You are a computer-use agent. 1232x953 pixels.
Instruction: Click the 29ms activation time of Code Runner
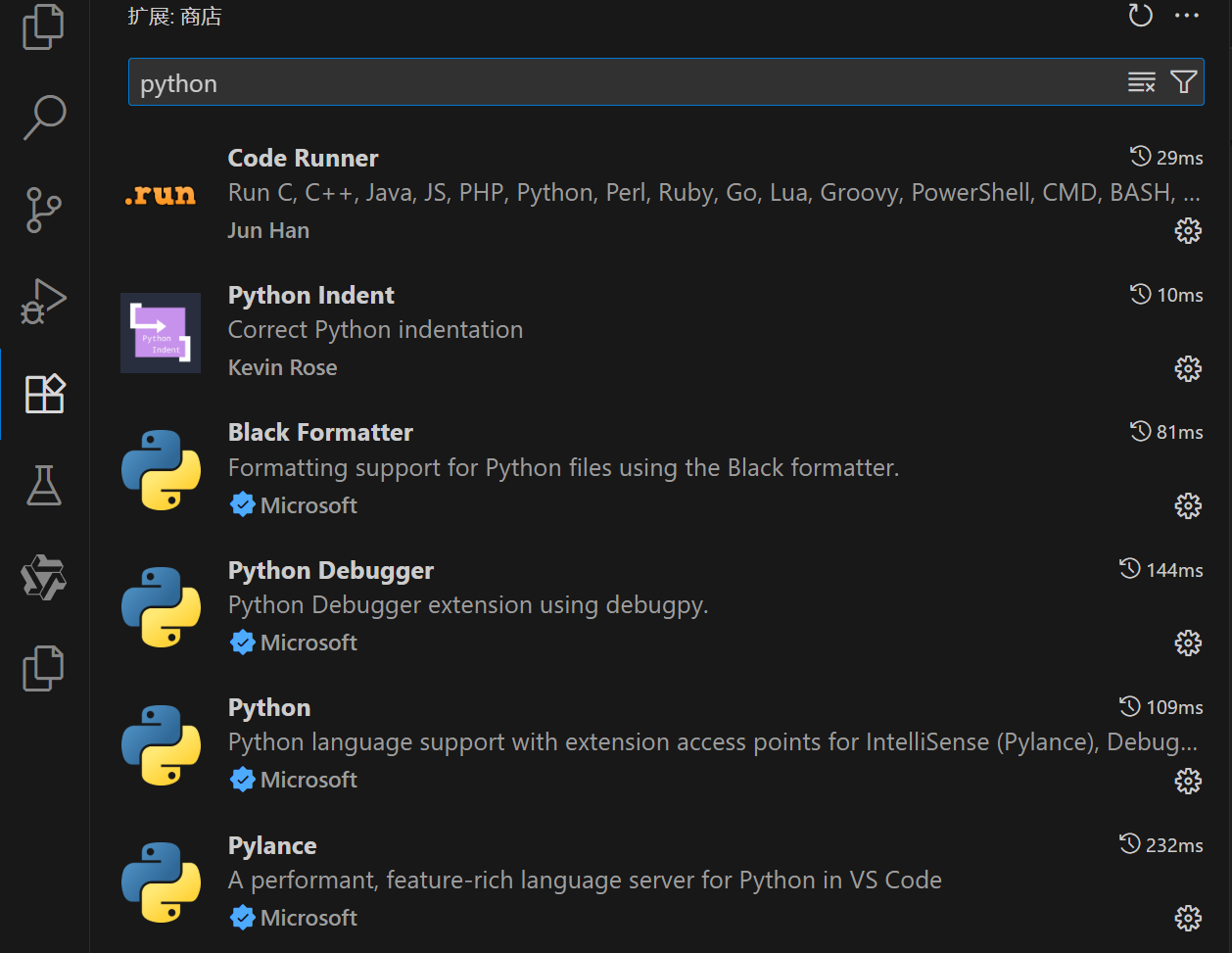1166,158
